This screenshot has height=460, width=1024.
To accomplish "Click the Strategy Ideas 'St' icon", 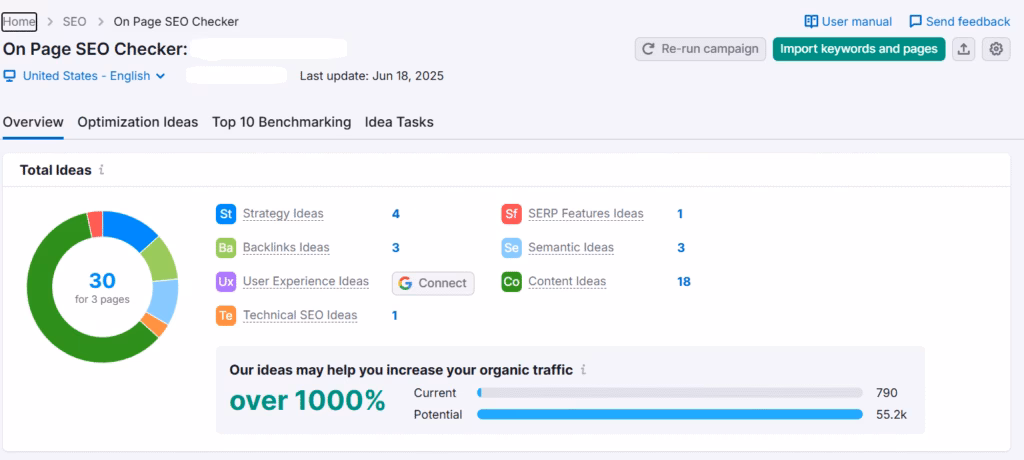I will pyautogui.click(x=226, y=214).
